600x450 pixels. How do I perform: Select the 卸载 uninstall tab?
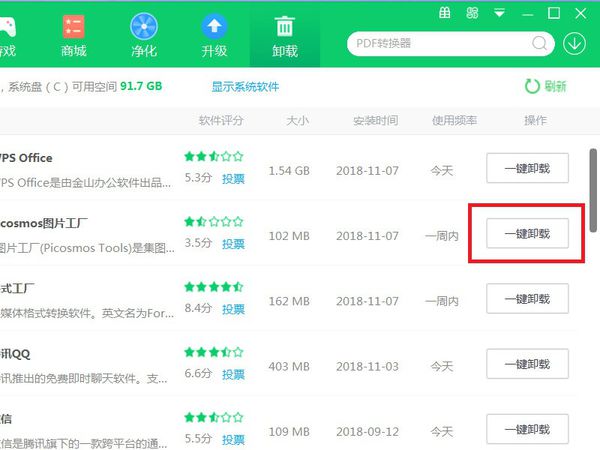(285, 36)
